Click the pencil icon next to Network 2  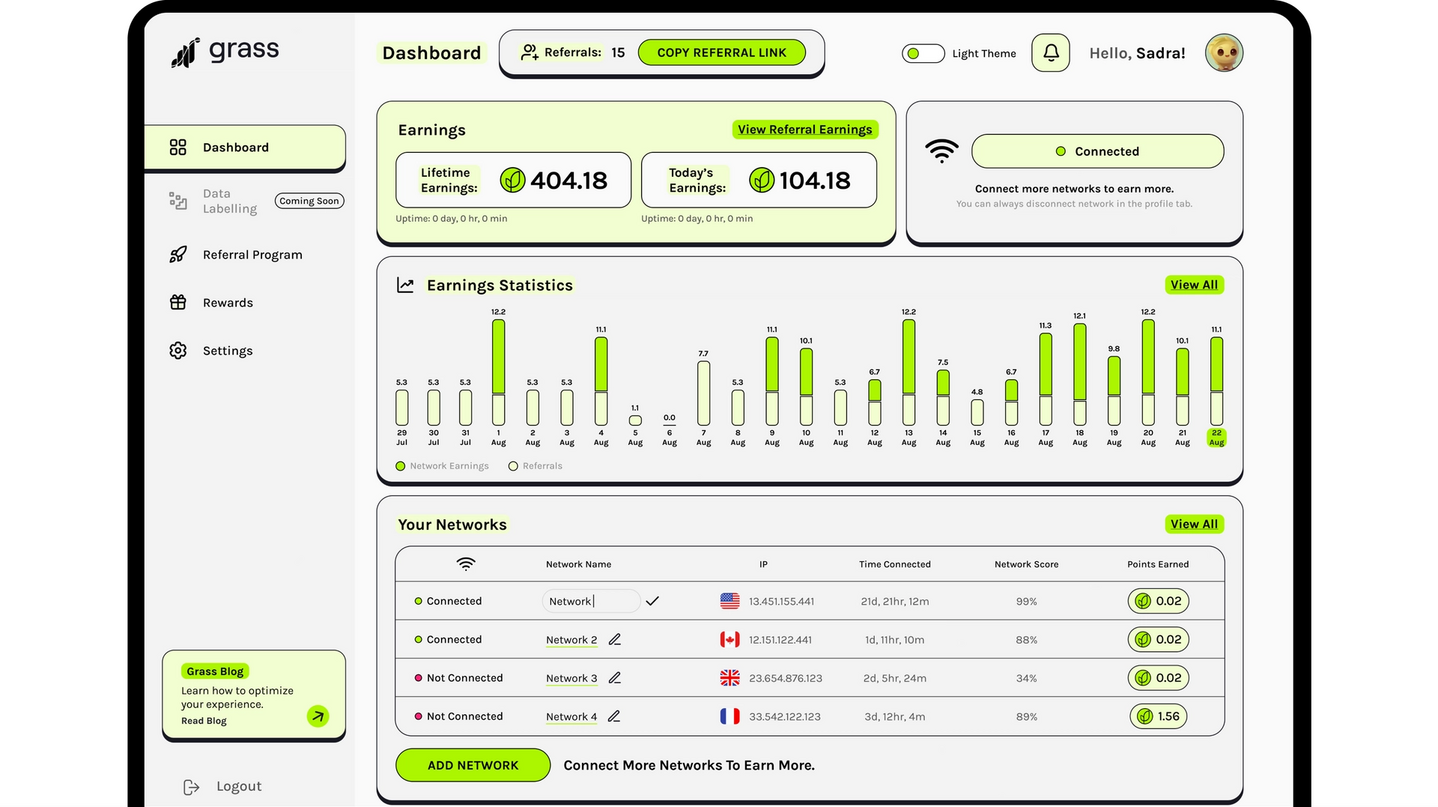pyautogui.click(x=615, y=640)
